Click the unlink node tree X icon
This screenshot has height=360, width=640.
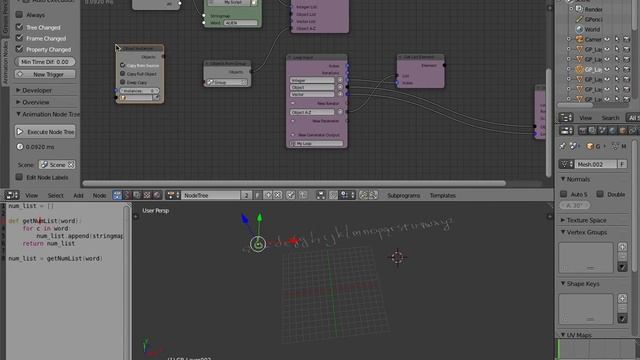(x=278, y=196)
